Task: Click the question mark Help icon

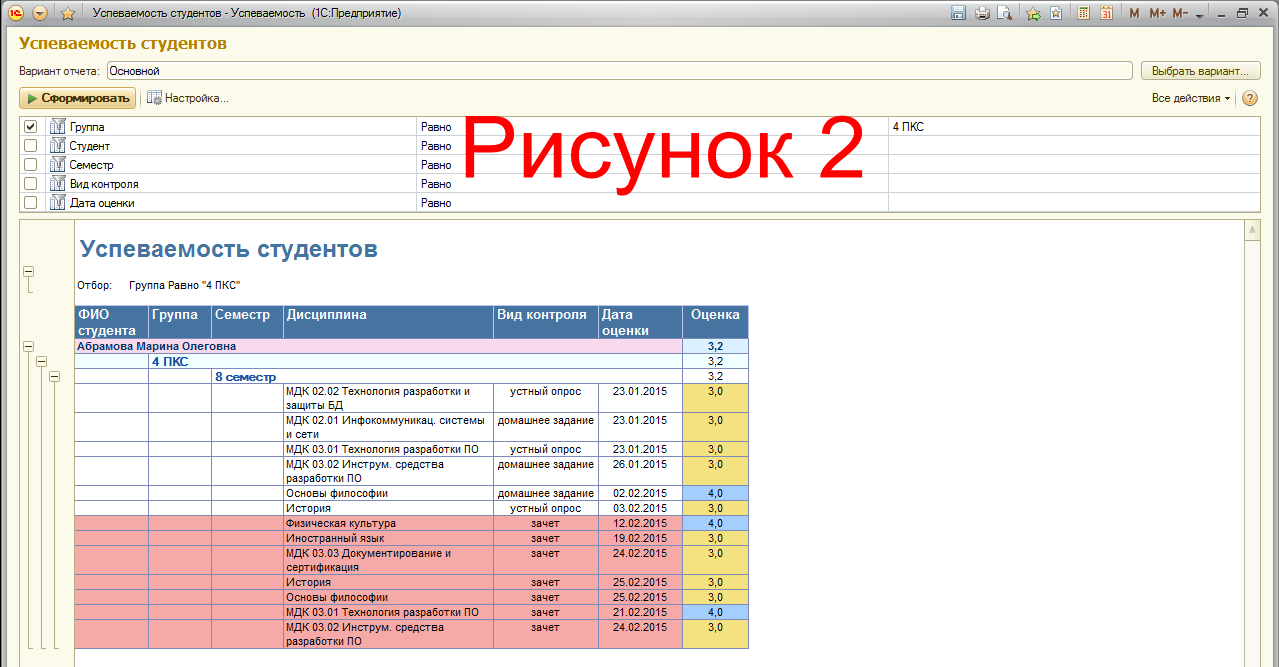Action: pyautogui.click(x=1249, y=98)
